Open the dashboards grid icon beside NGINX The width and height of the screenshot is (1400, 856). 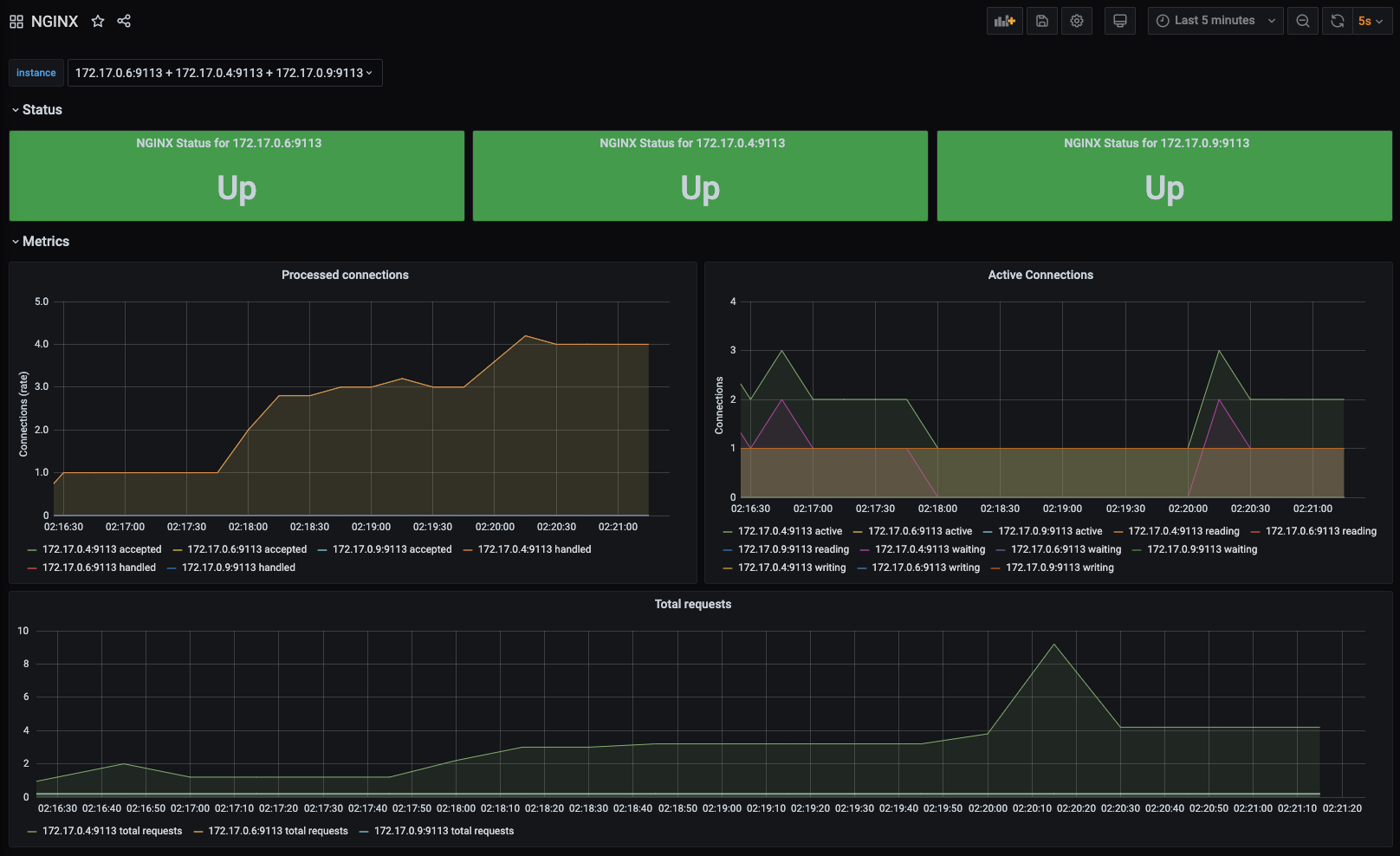pos(16,21)
